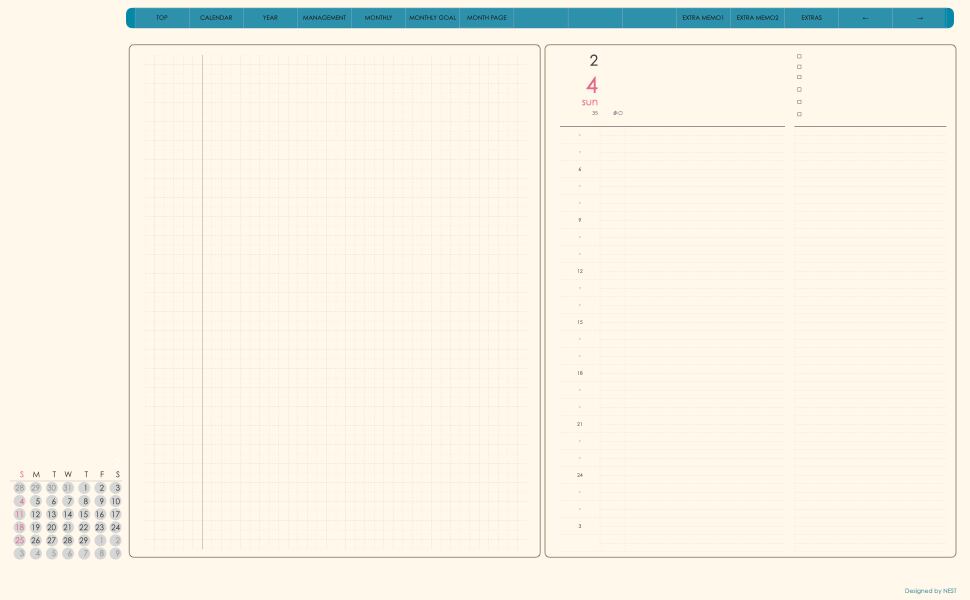Viewport: 970px width, 600px height.
Task: Jump to day 20 in mini calendar
Action: tap(52, 527)
